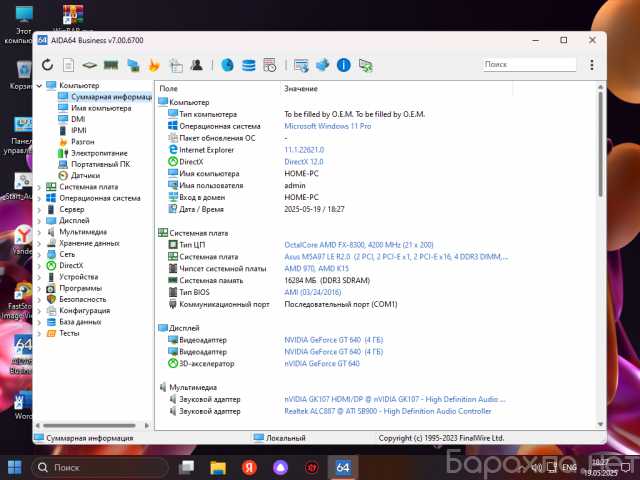Screen dimensions: 640x480
Task: Open the Windows Start menu
Action: pos(15,467)
